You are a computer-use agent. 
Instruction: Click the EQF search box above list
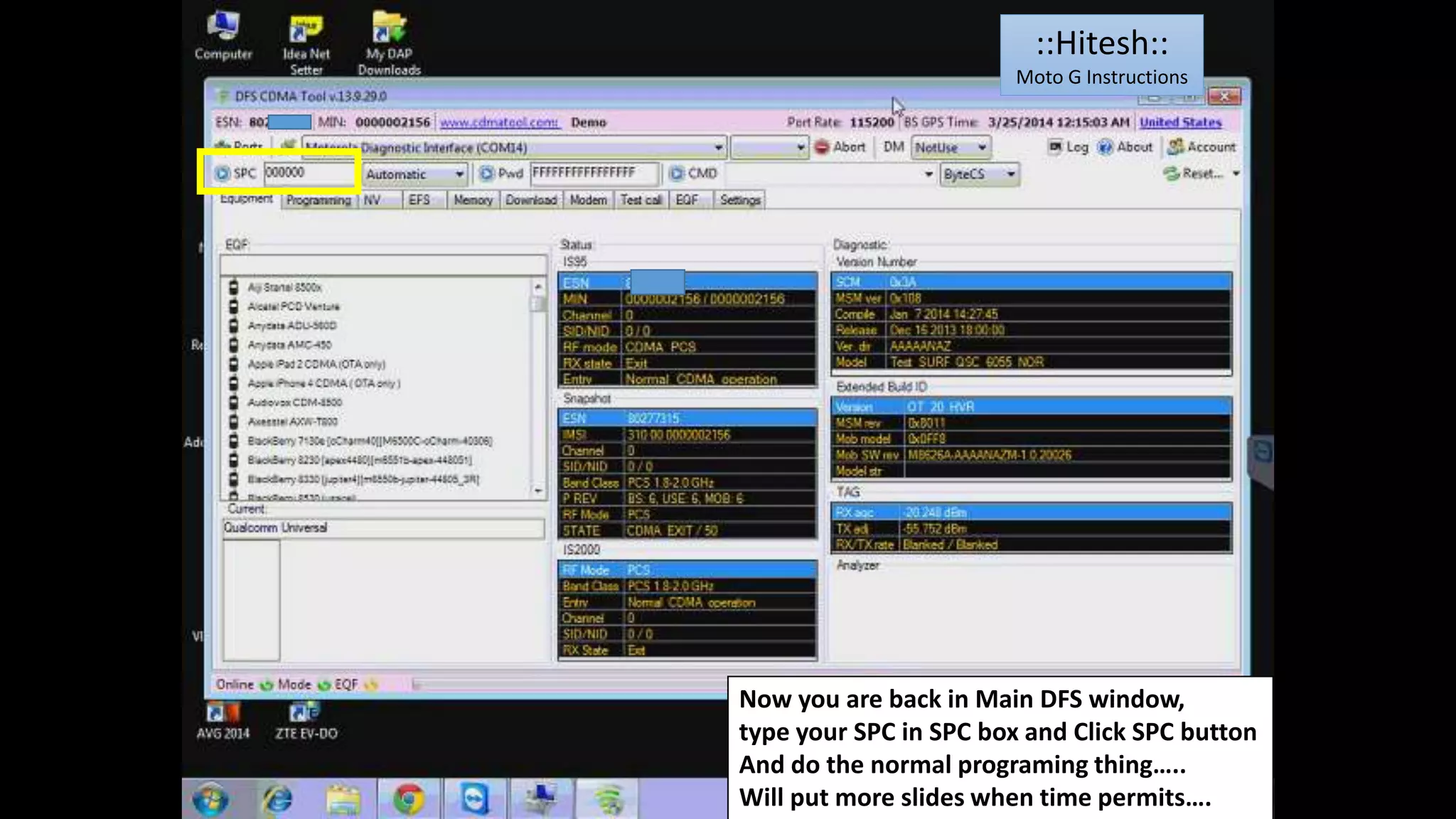click(384, 265)
